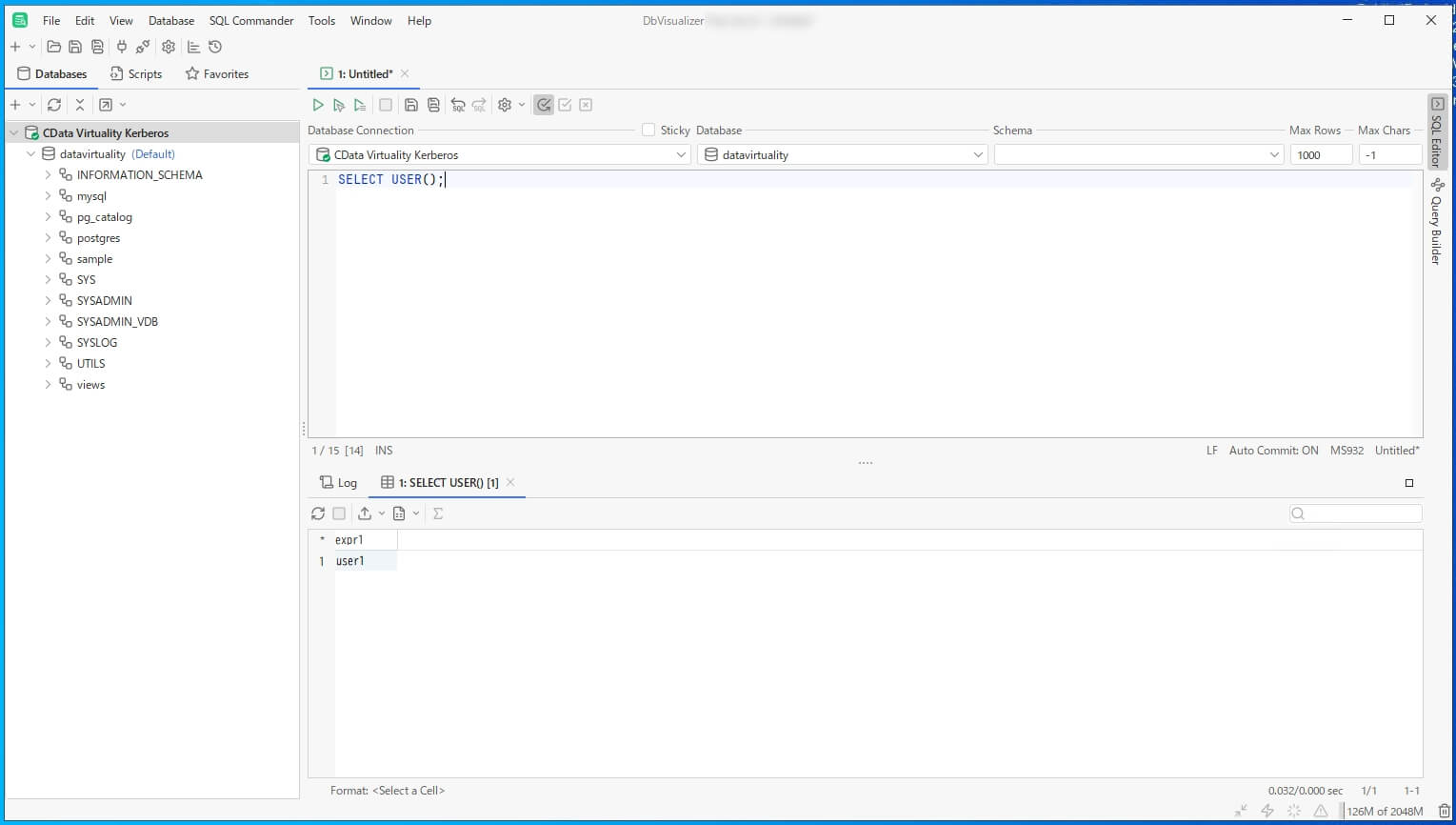Refresh the databases tree
The height and width of the screenshot is (825, 1456).
coord(54,105)
